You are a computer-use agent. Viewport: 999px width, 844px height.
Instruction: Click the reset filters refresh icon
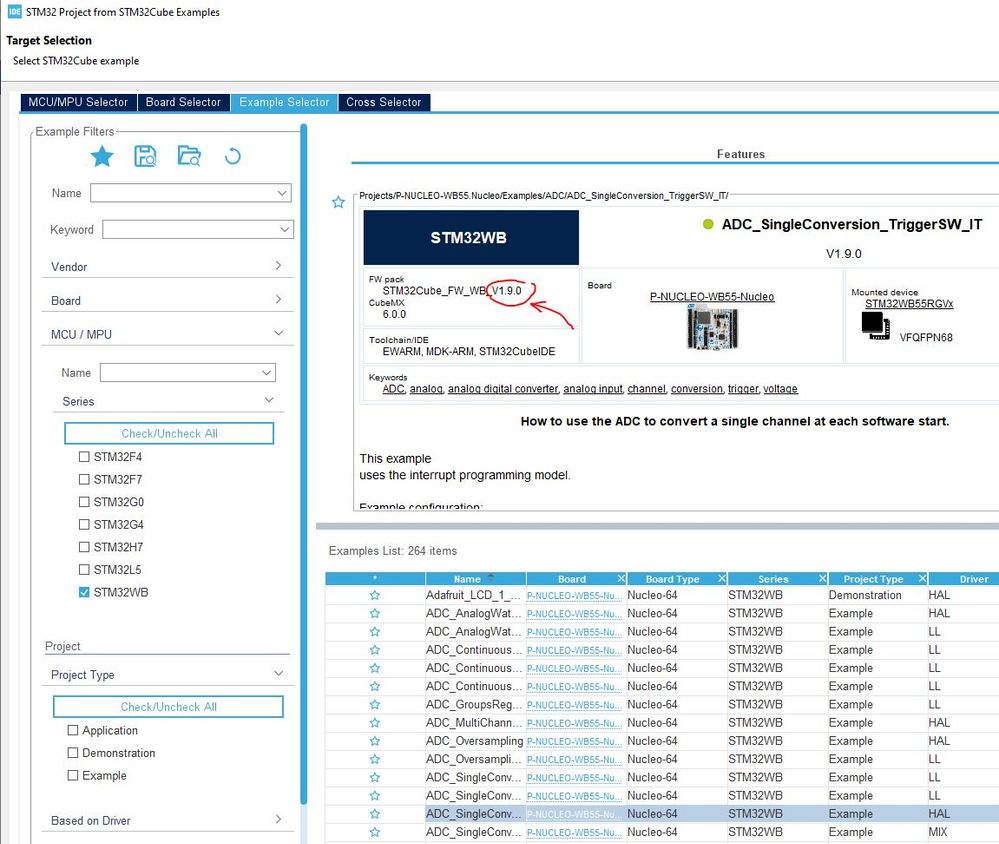[x=233, y=156]
